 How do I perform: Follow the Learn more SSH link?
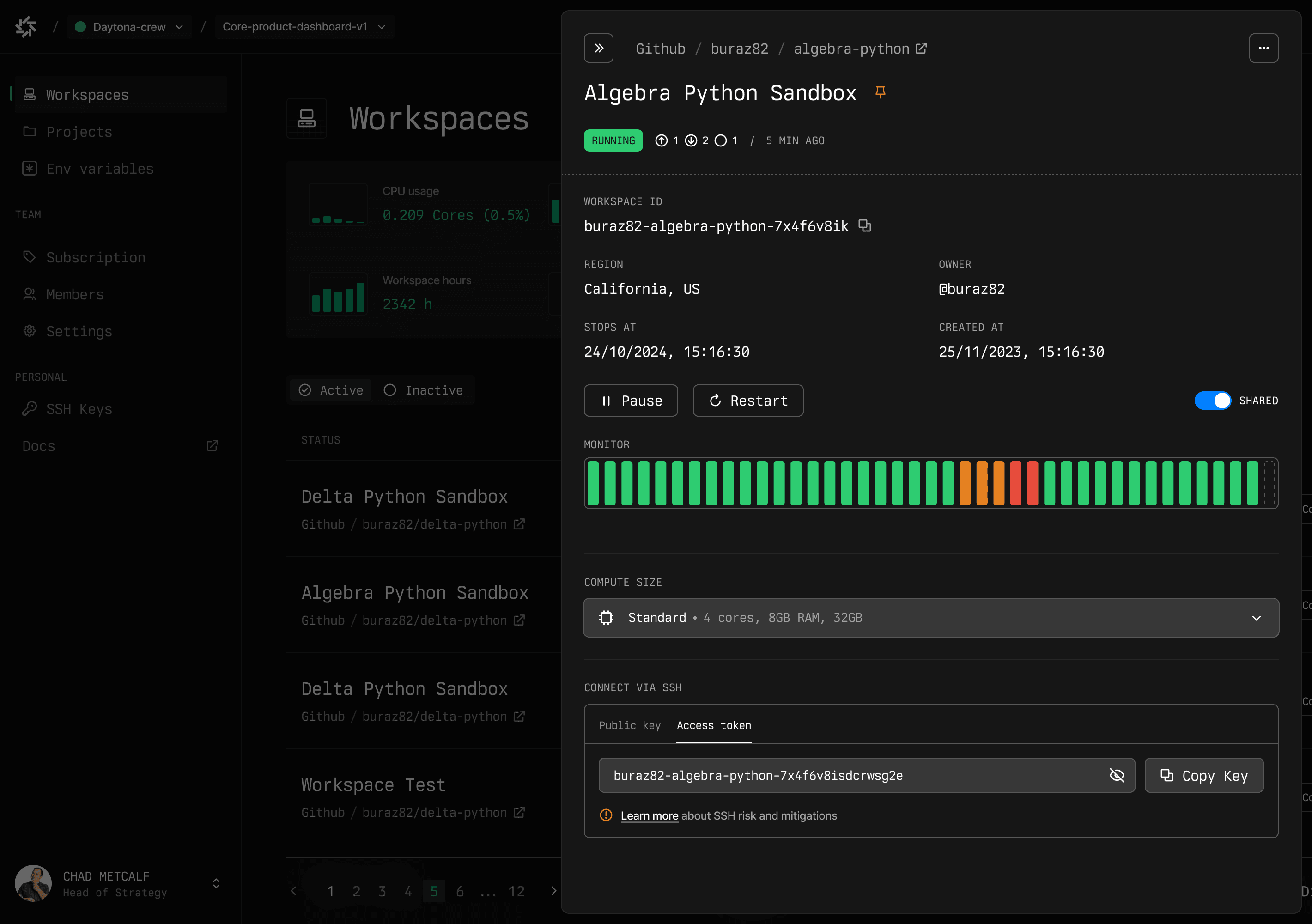649,815
